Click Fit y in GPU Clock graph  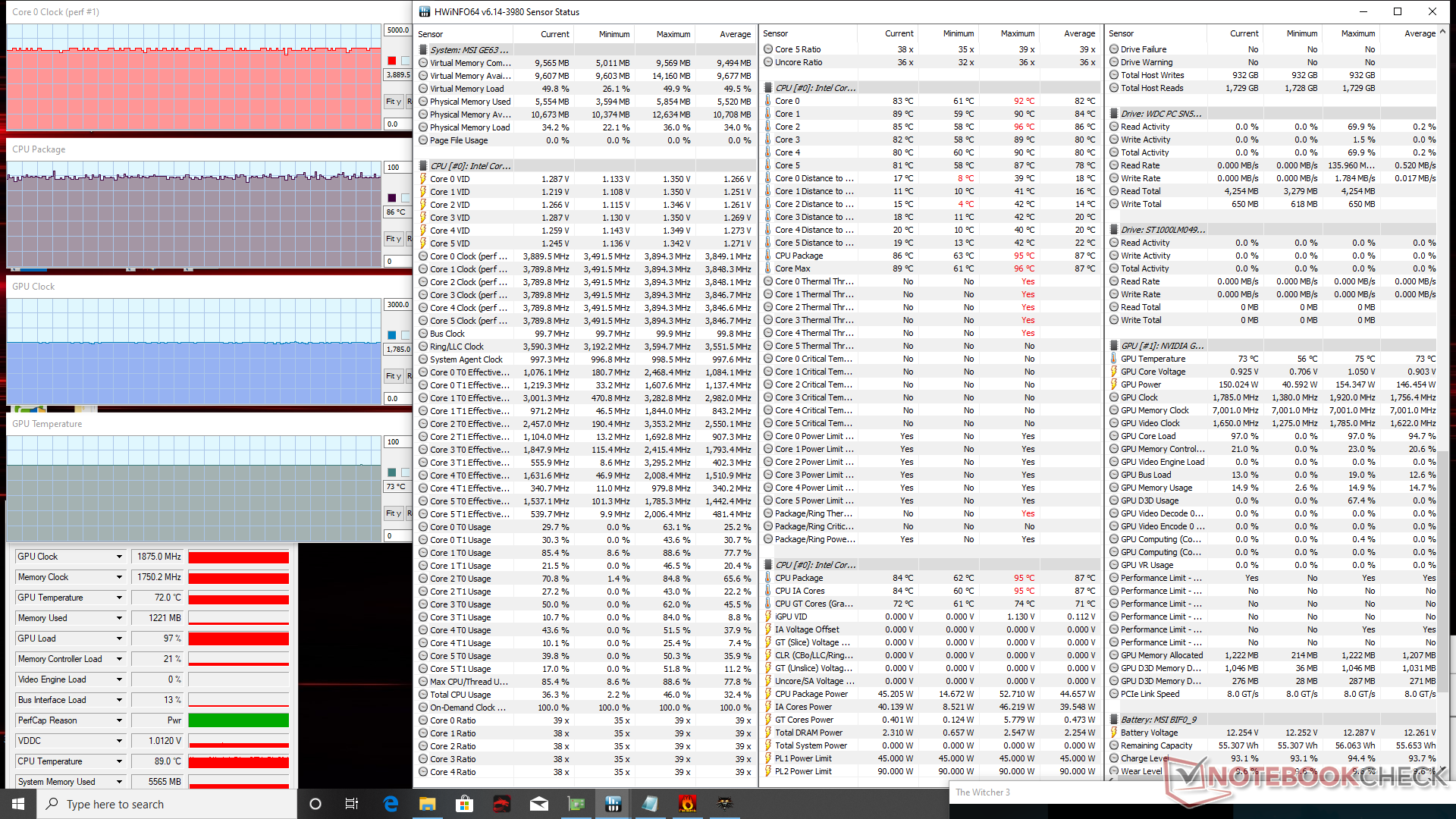tap(394, 375)
